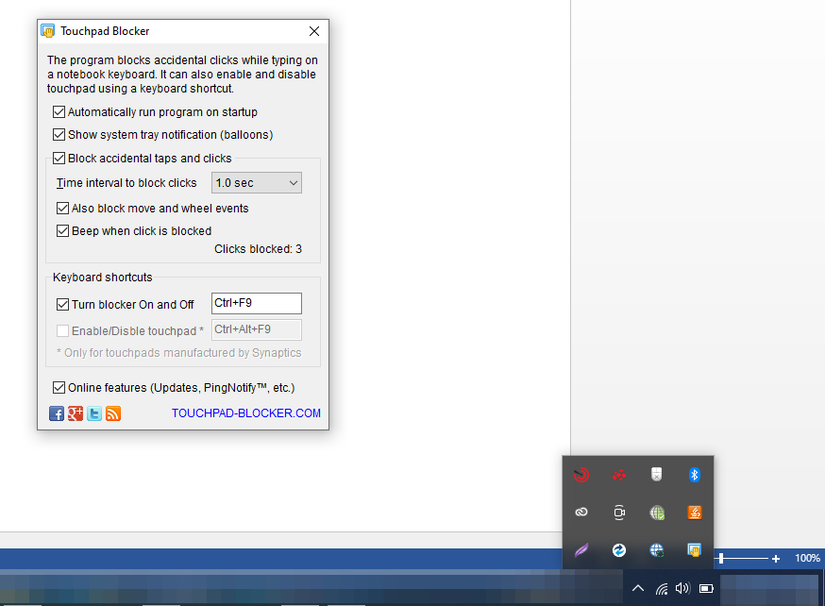Uncheck Also block move and wheel events
Screen dimensions: 825x606
coord(62,208)
